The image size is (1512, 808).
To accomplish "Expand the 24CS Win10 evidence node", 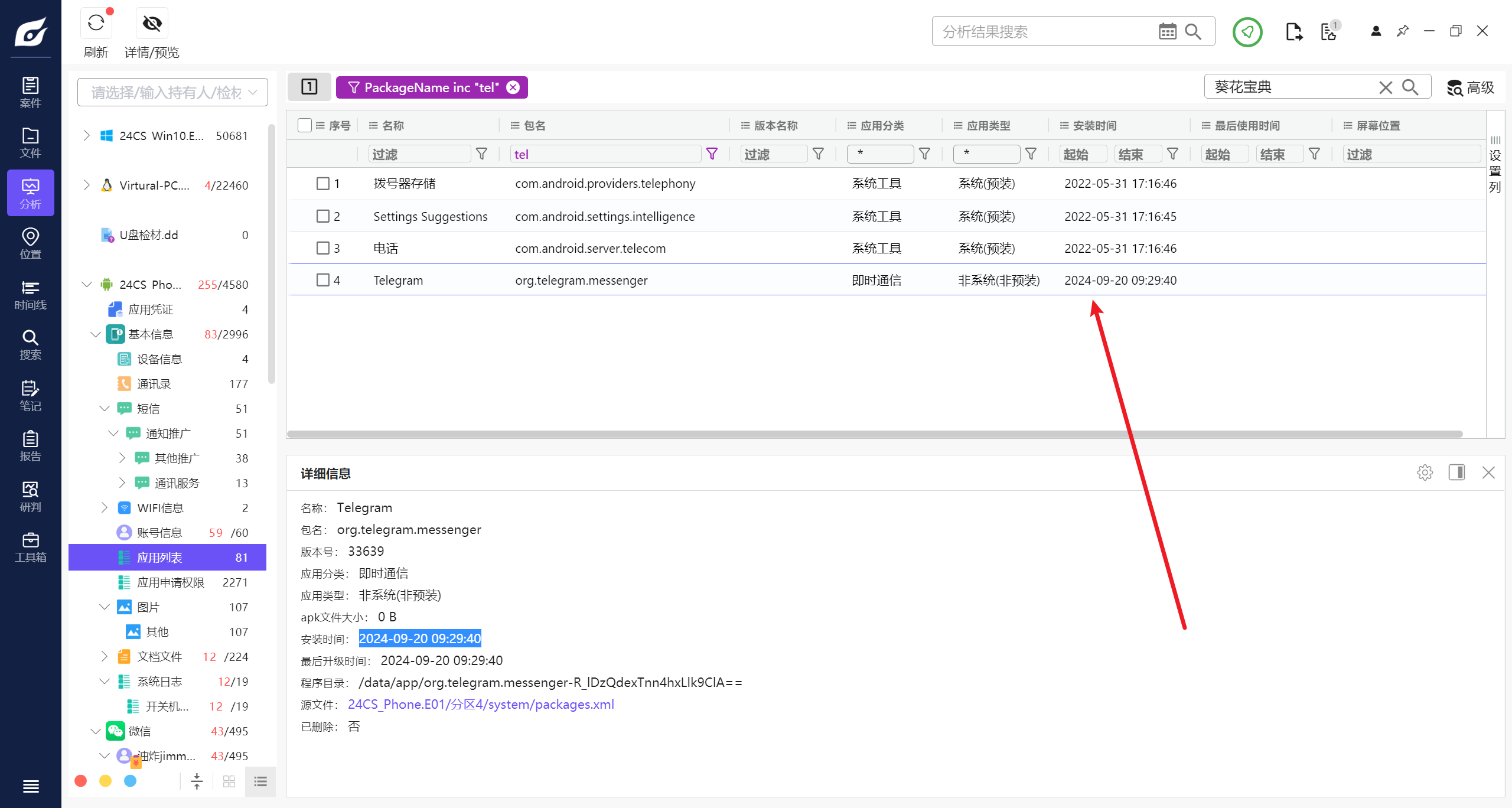I will [87, 136].
